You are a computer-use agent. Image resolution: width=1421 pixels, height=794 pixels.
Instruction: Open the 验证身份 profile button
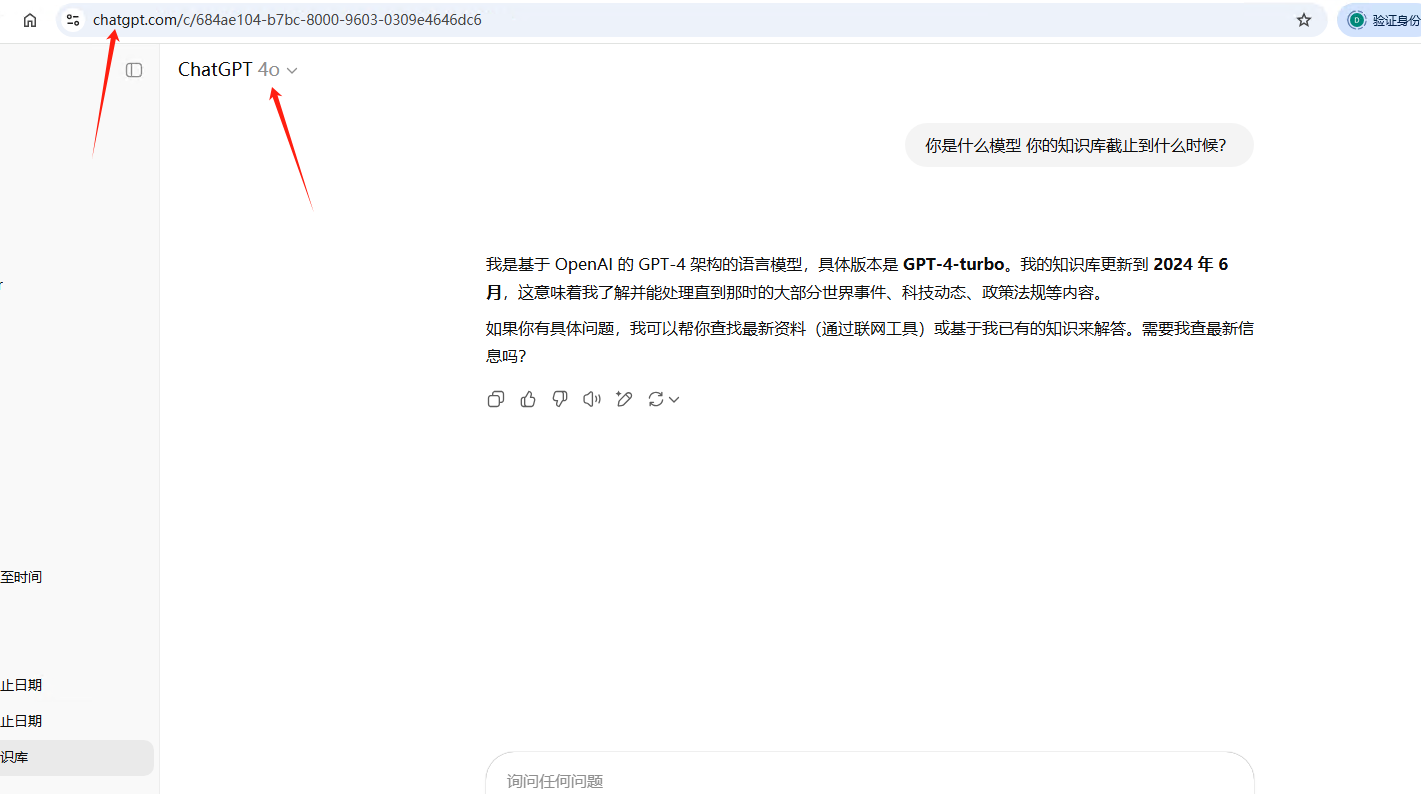click(x=1381, y=20)
